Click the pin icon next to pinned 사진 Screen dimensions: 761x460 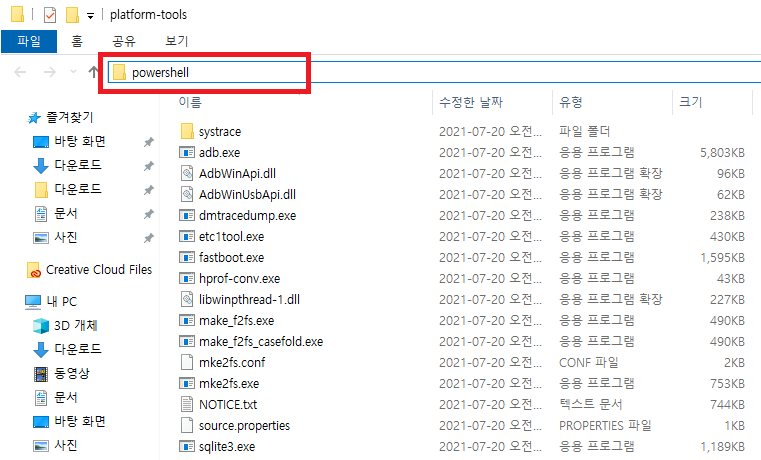pos(149,238)
